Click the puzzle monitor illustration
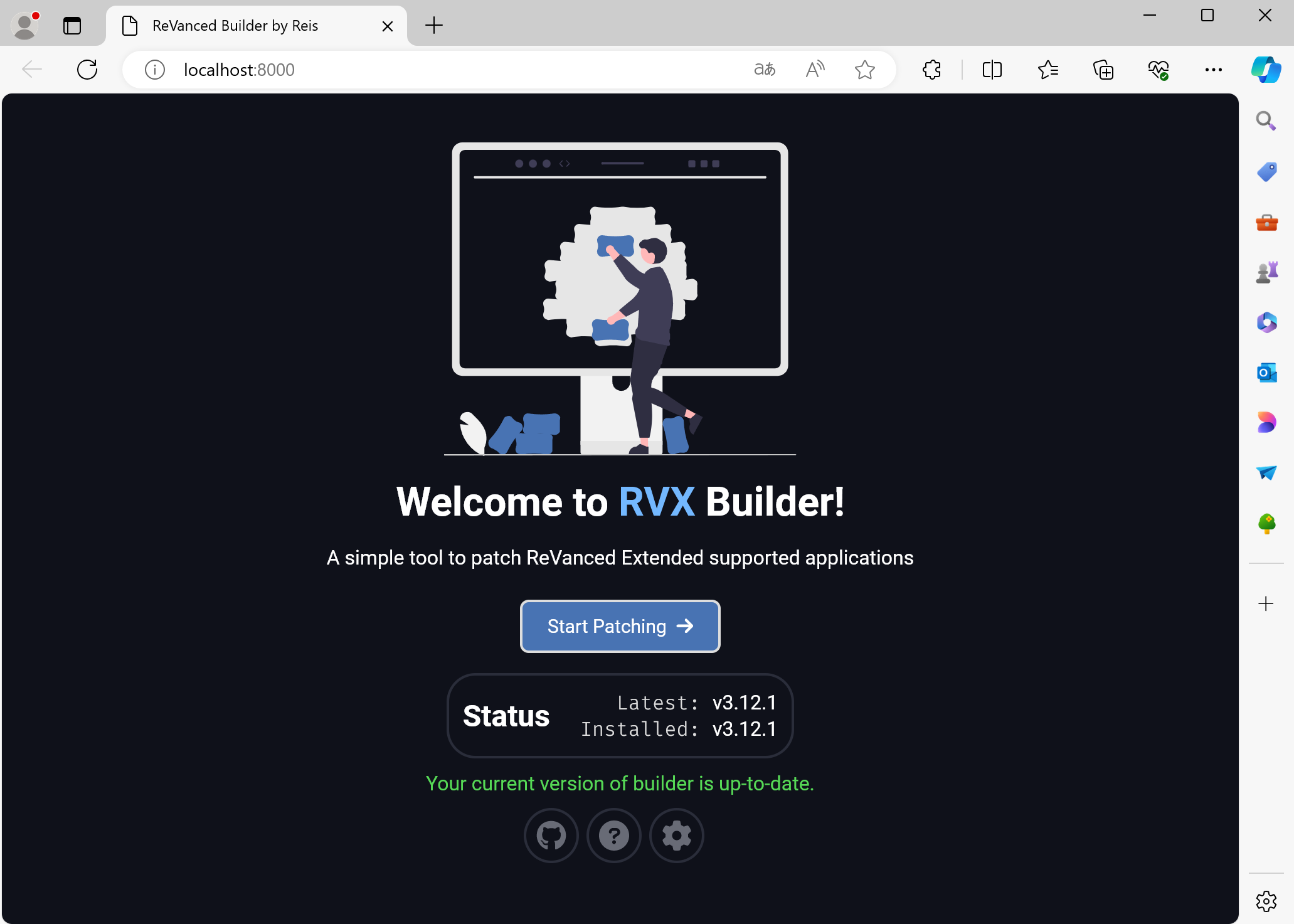The height and width of the screenshot is (924, 1294). (620, 299)
